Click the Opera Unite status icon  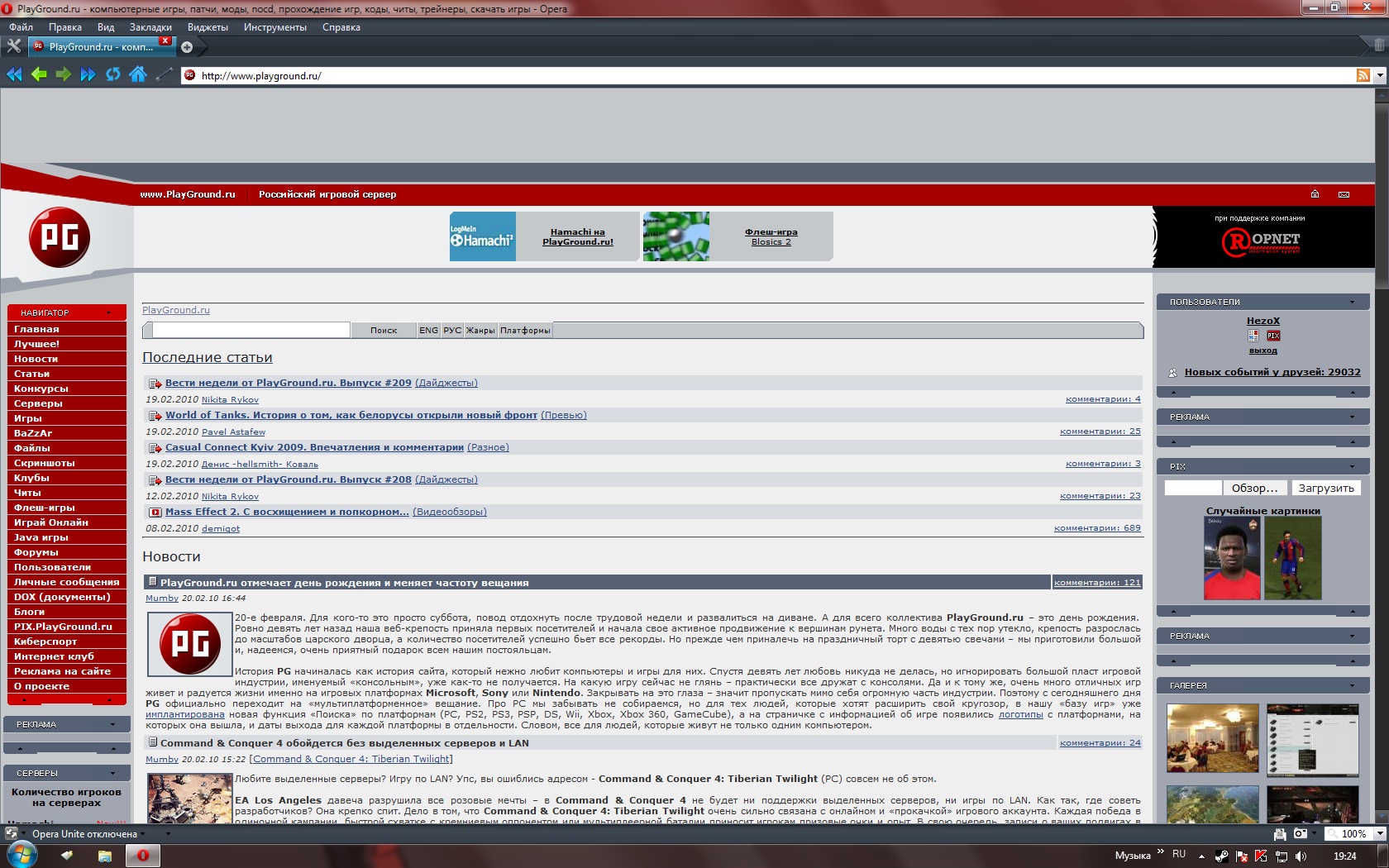[12, 833]
